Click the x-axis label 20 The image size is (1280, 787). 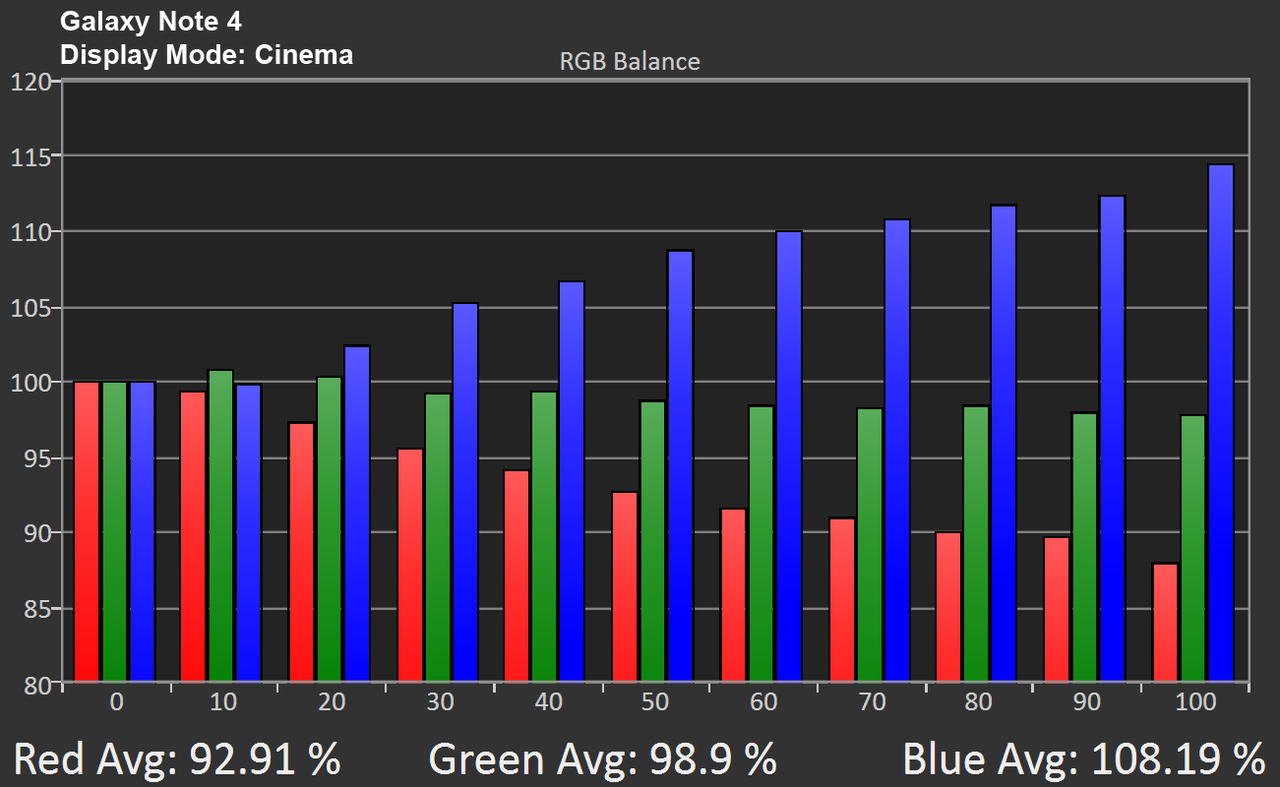[x=332, y=702]
